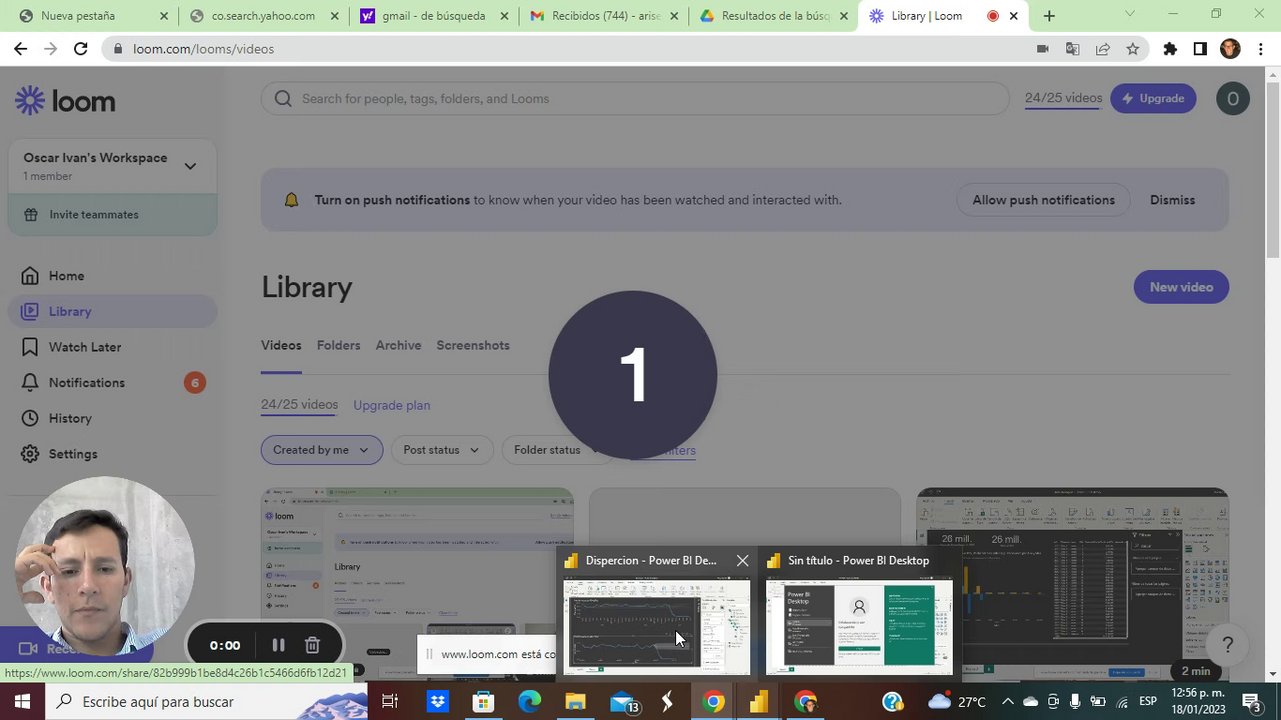Select the Nueva pestaña browser tab
This screenshot has width=1281, height=720.
click(92, 16)
